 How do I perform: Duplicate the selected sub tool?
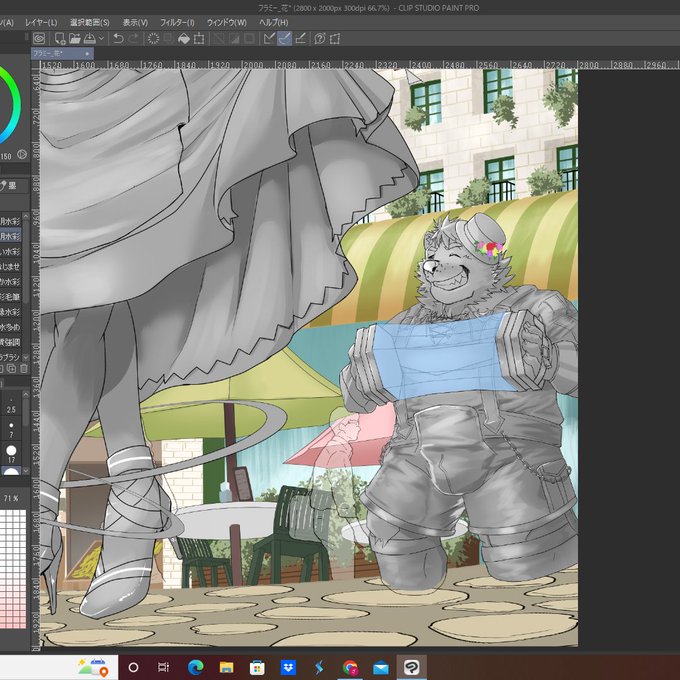pos(11,369)
